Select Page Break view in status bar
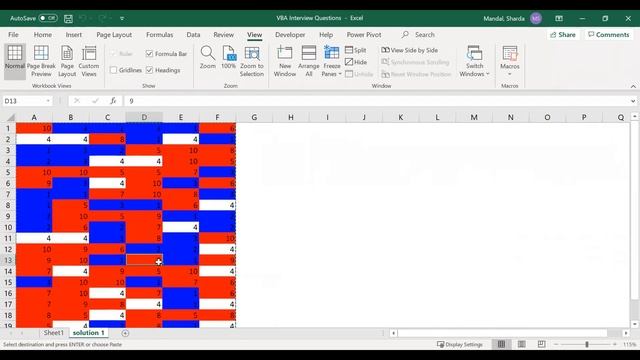 (541, 344)
